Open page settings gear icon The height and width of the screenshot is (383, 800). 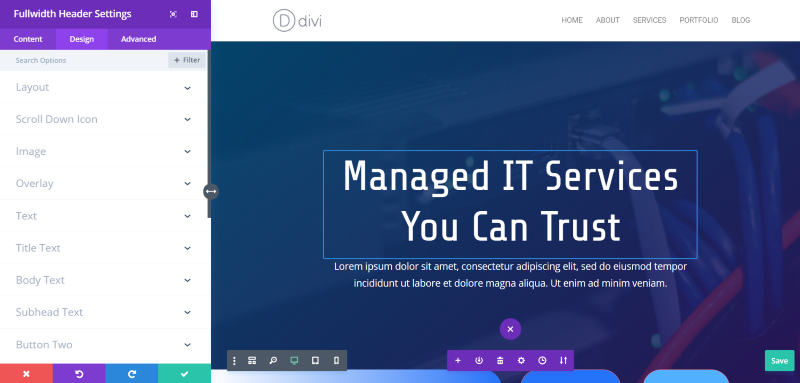(x=521, y=361)
